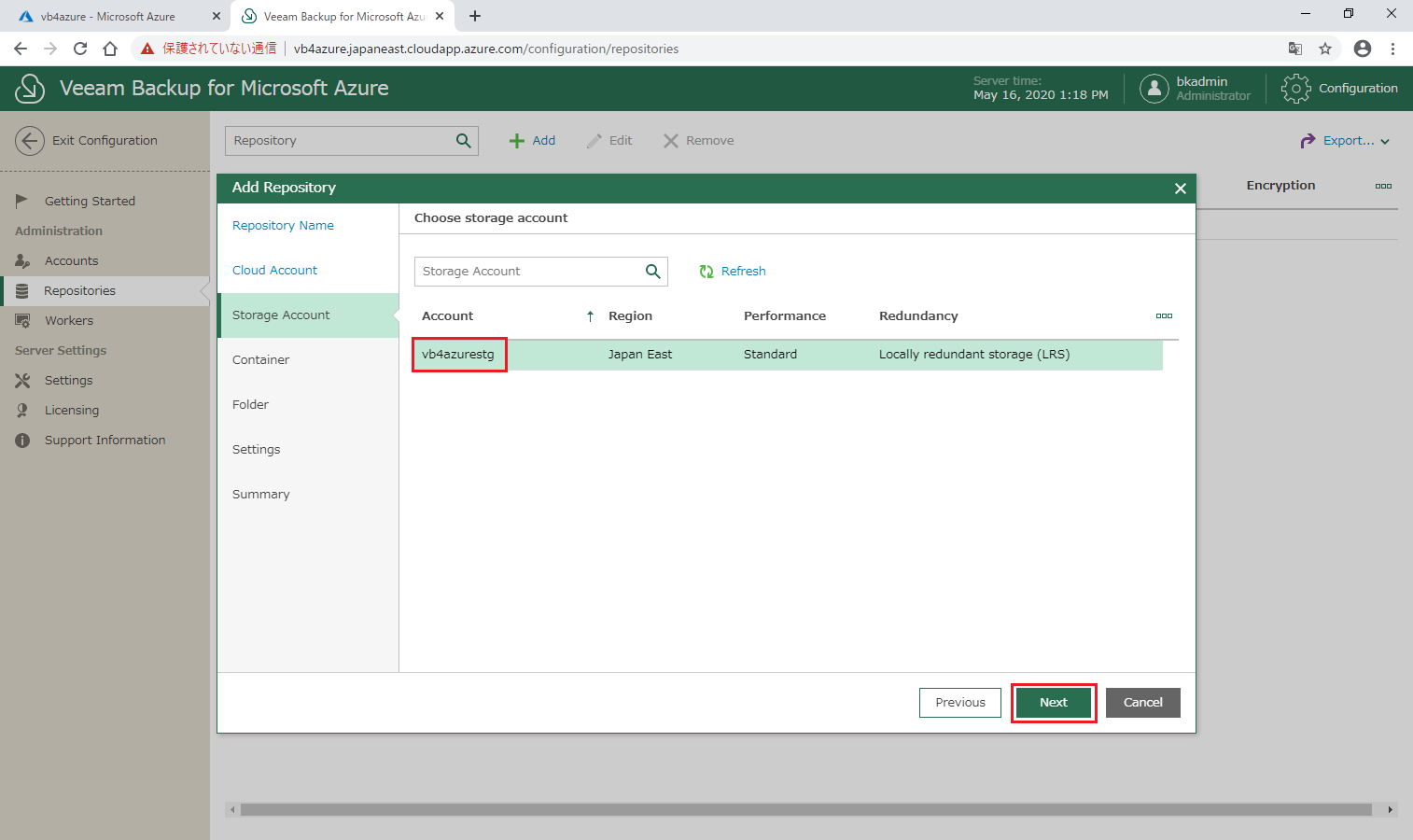Click scrollbar right arrow at bottom
Image resolution: width=1413 pixels, height=840 pixels.
[1391, 810]
